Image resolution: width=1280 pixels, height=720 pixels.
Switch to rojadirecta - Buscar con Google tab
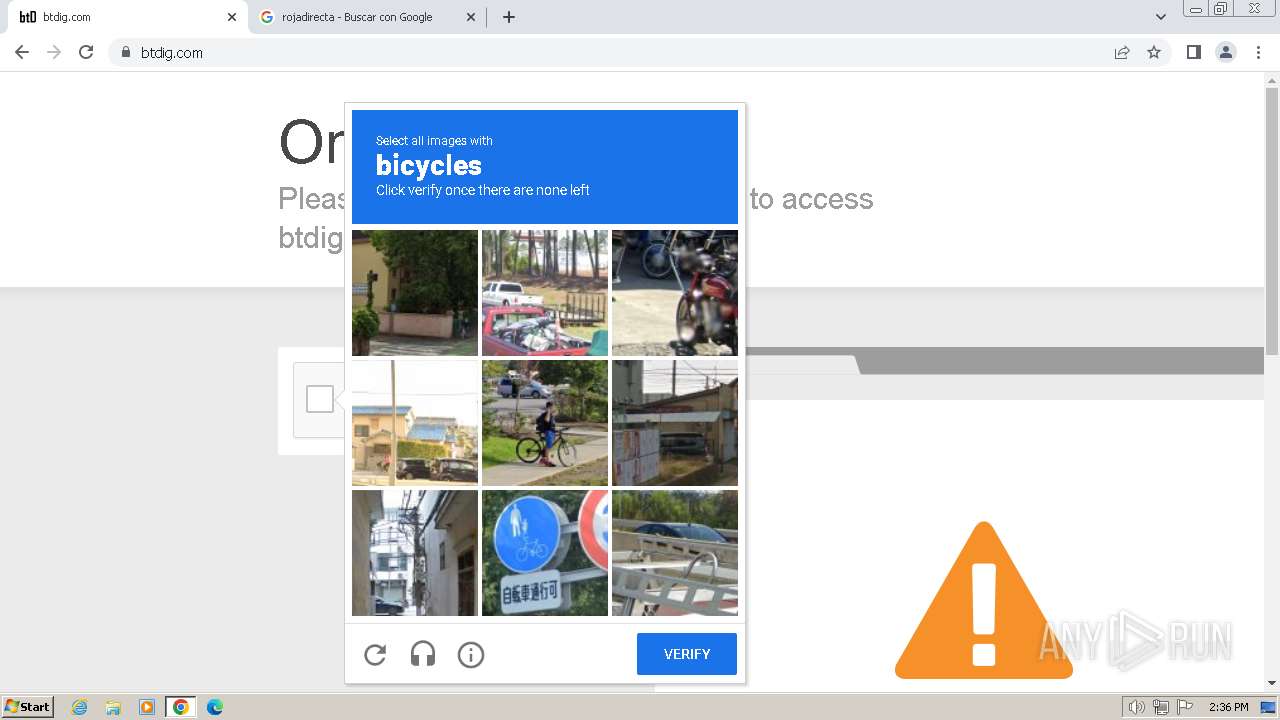[368, 17]
